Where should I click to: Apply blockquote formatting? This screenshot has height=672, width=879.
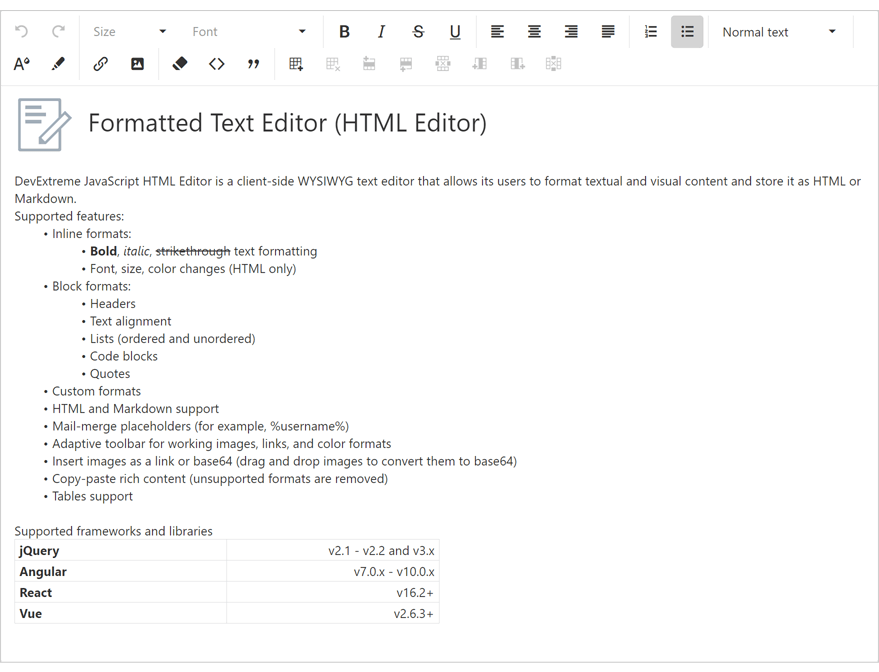[253, 63]
